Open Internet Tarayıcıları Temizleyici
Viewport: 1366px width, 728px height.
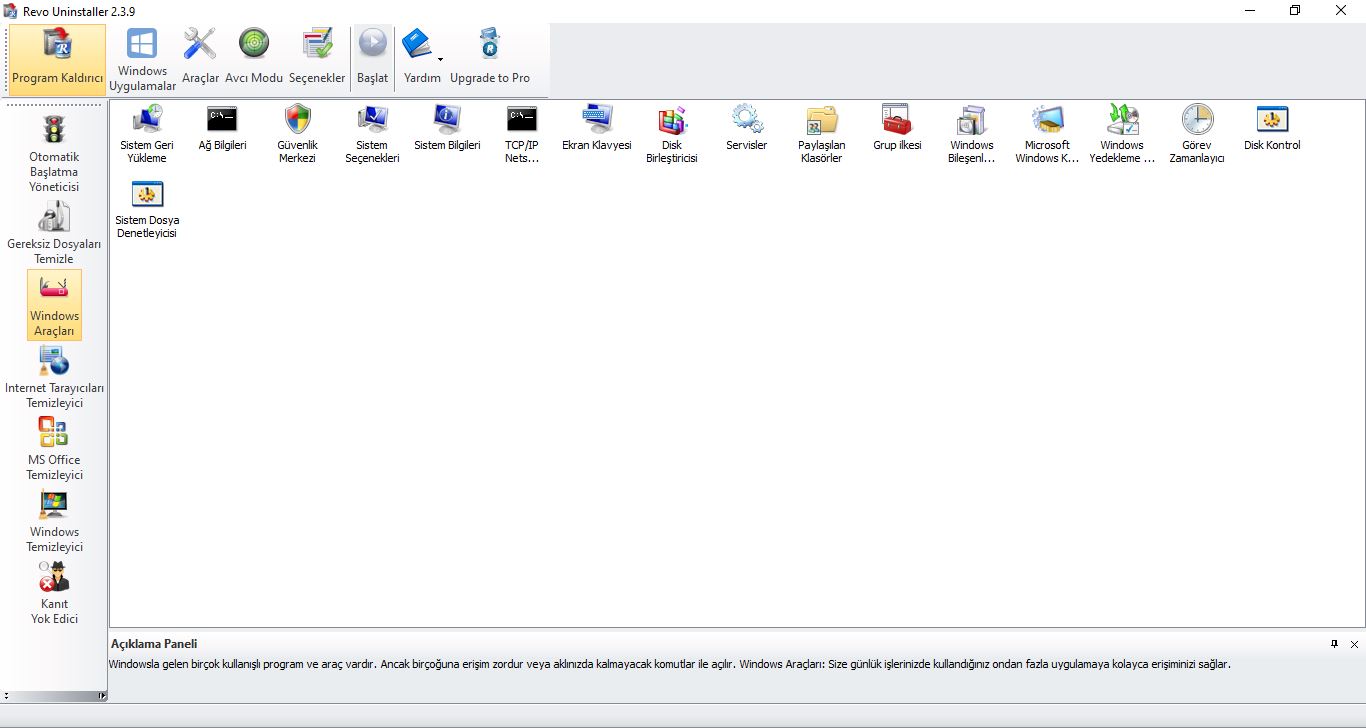click(54, 377)
